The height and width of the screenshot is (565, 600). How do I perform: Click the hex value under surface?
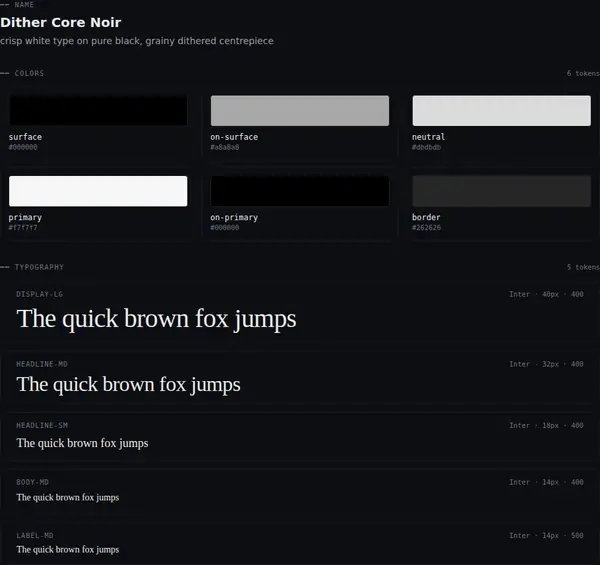point(23,147)
